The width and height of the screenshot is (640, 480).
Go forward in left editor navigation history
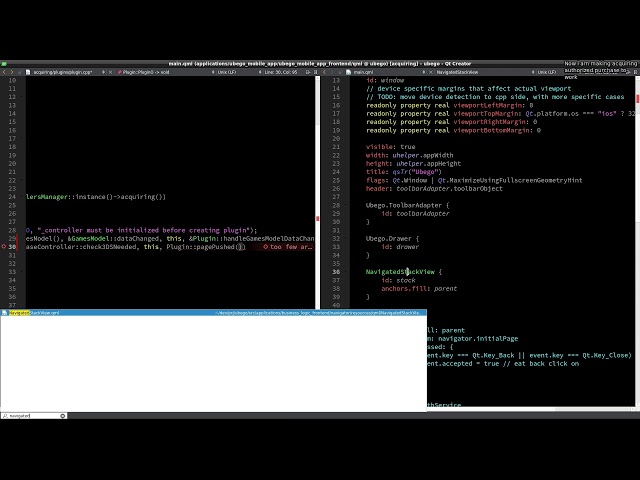pyautogui.click(x=12, y=72)
